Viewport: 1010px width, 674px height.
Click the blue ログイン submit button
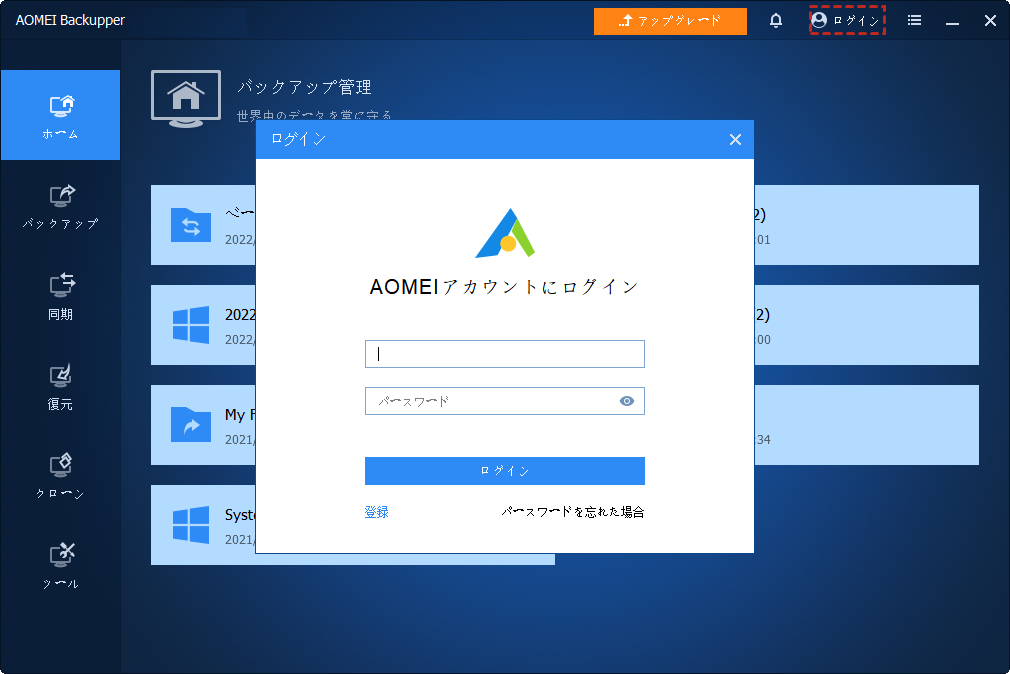click(x=504, y=471)
